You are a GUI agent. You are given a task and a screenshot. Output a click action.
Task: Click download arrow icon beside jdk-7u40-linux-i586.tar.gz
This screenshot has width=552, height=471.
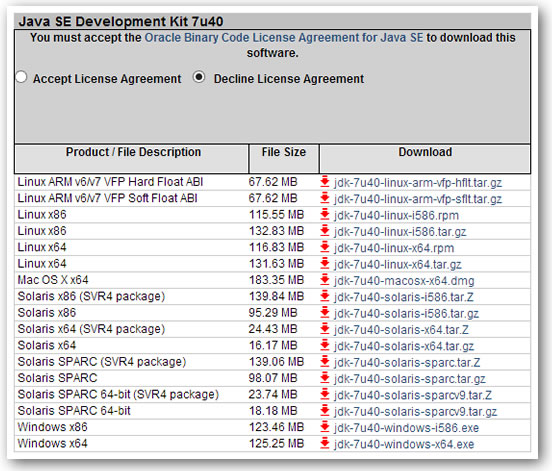tap(325, 231)
